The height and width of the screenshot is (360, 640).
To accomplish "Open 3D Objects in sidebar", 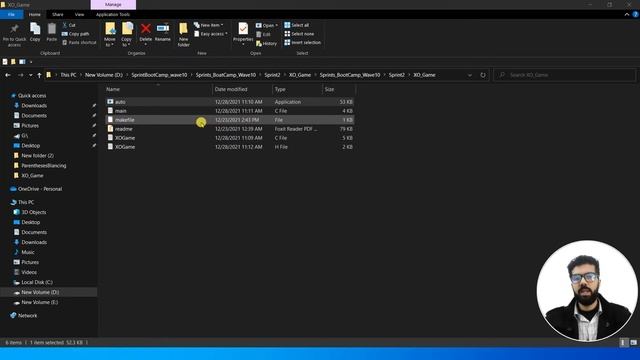I will [x=33, y=212].
